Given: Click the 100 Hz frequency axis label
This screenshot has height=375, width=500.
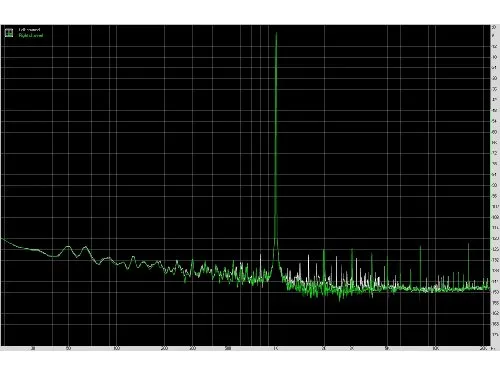Looking at the screenshot, I should (x=116, y=349).
